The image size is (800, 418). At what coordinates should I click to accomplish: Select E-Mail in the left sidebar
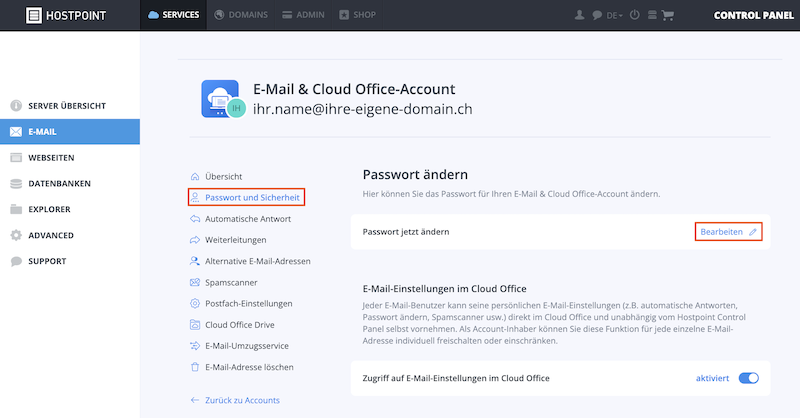(x=70, y=132)
